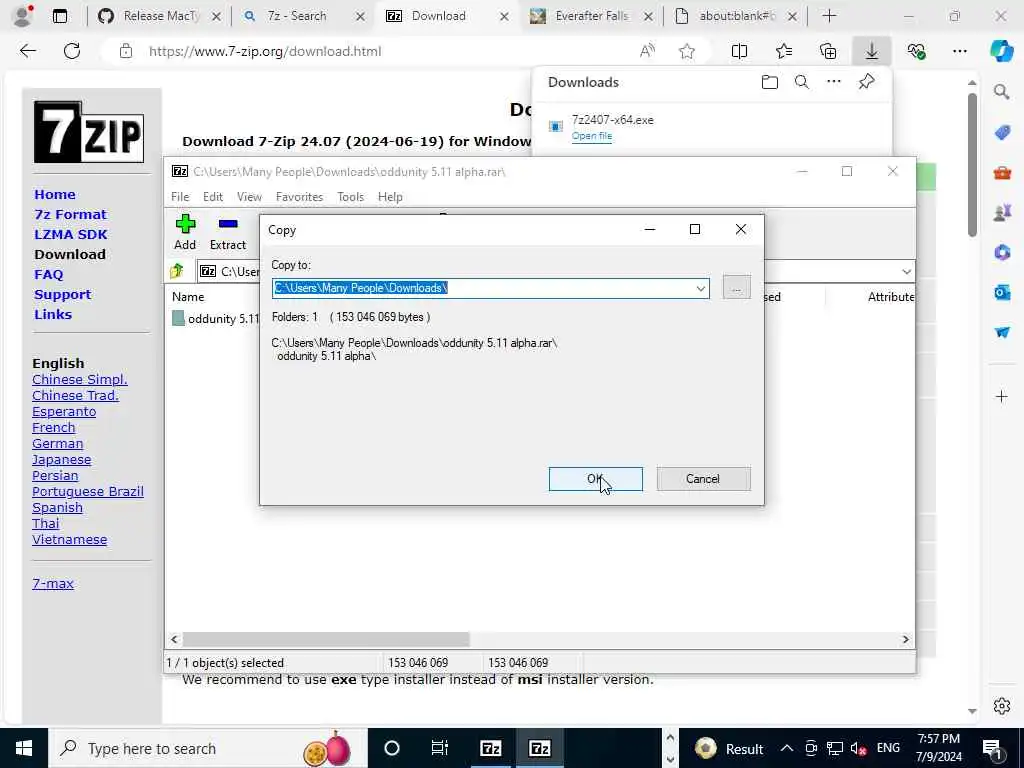Open Browser essentials heart icon
This screenshot has width=1024, height=768.
pos(916,51)
